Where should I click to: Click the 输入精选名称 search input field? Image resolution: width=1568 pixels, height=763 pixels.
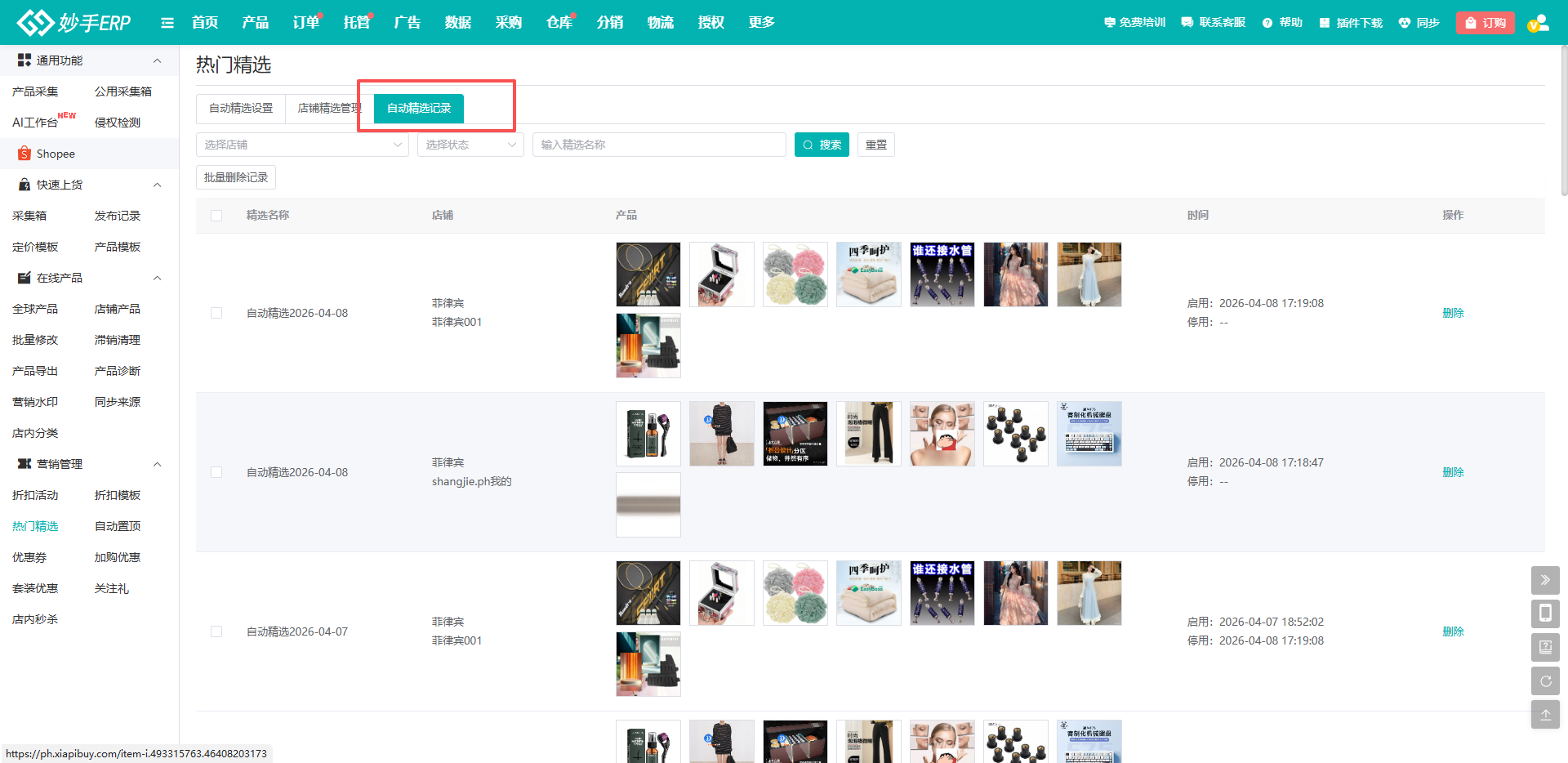pyautogui.click(x=659, y=145)
